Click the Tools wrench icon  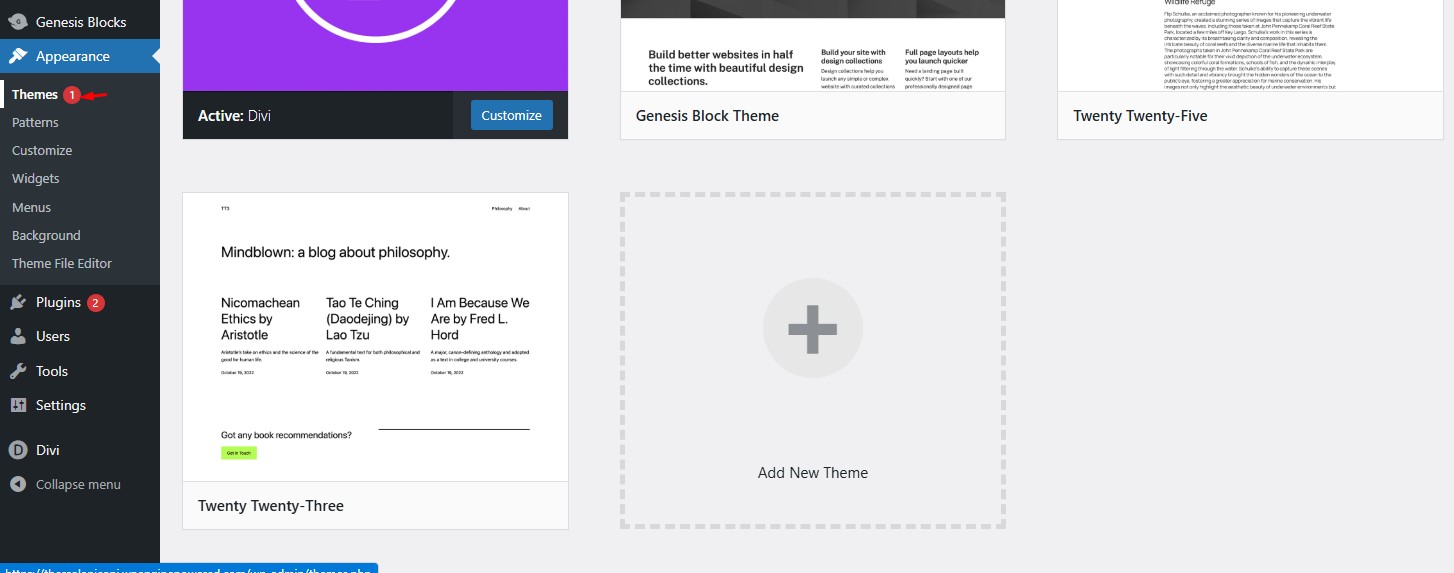pos(18,371)
